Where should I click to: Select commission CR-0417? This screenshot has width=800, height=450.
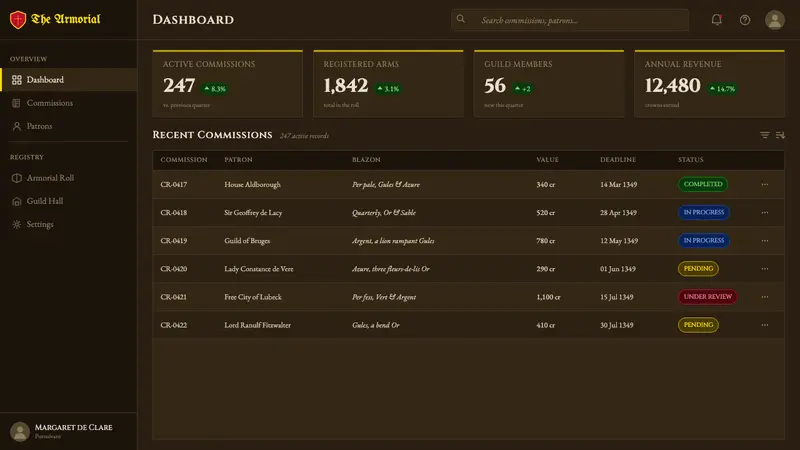coord(173,184)
